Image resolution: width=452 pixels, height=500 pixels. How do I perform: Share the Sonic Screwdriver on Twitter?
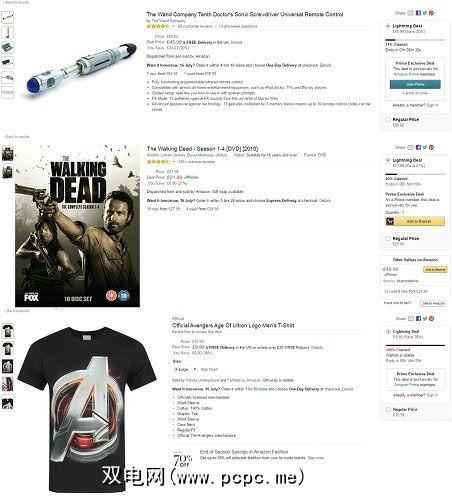point(425,13)
